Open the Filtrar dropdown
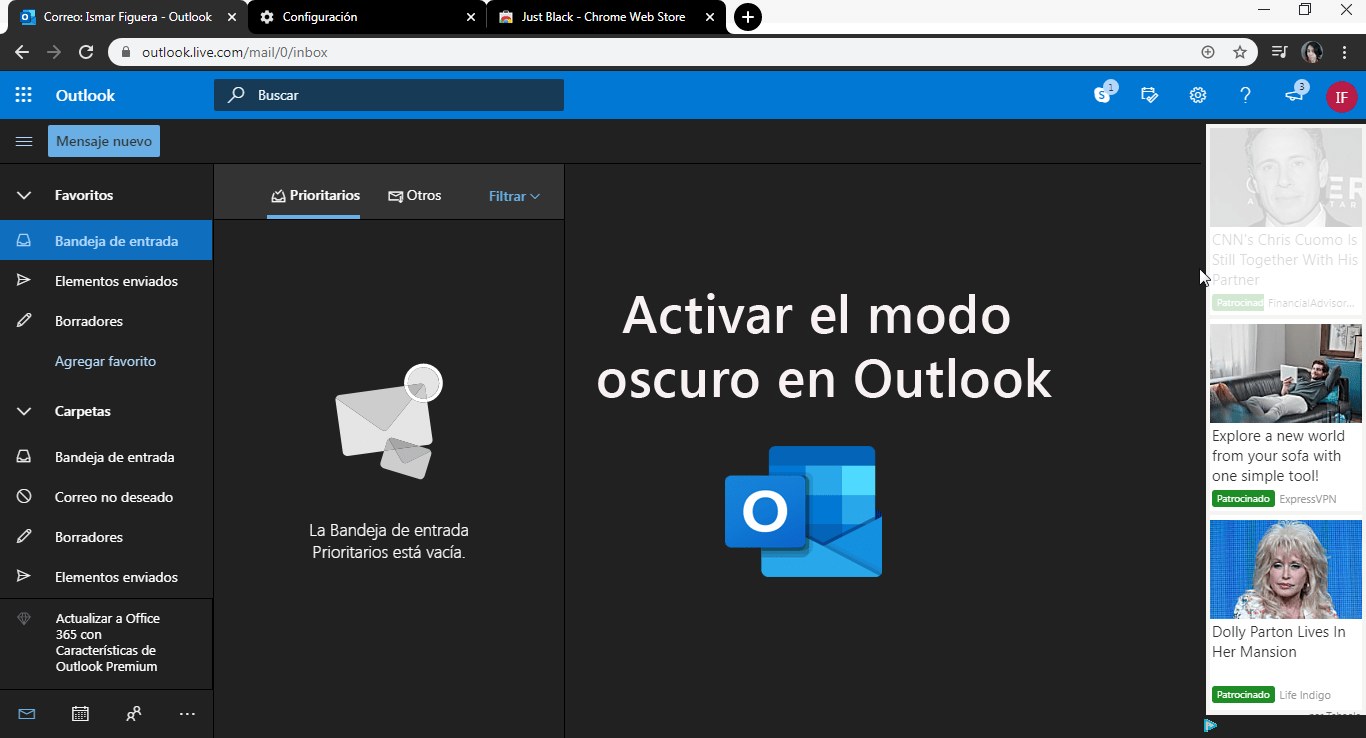Viewport: 1366px width, 738px height. pos(514,196)
